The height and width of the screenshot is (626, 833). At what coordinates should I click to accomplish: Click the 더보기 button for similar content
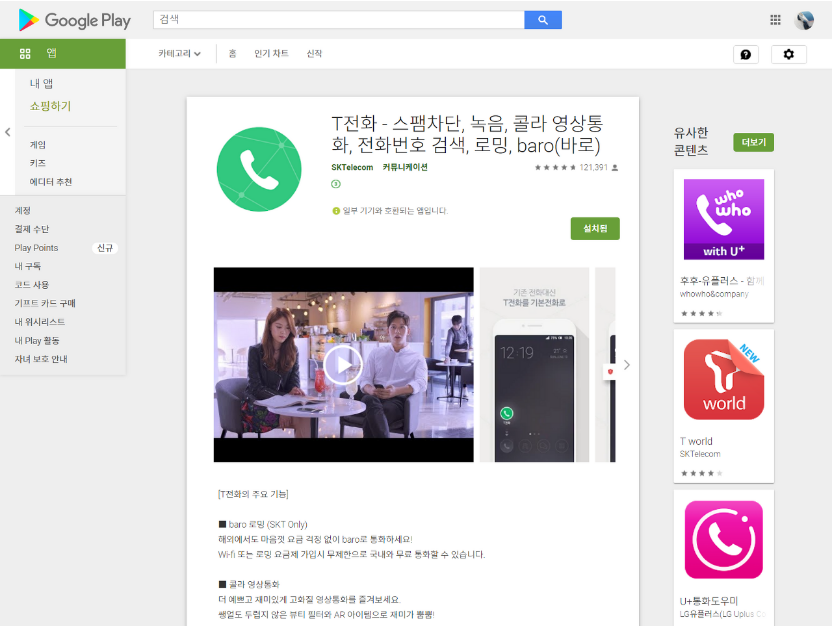[753, 142]
